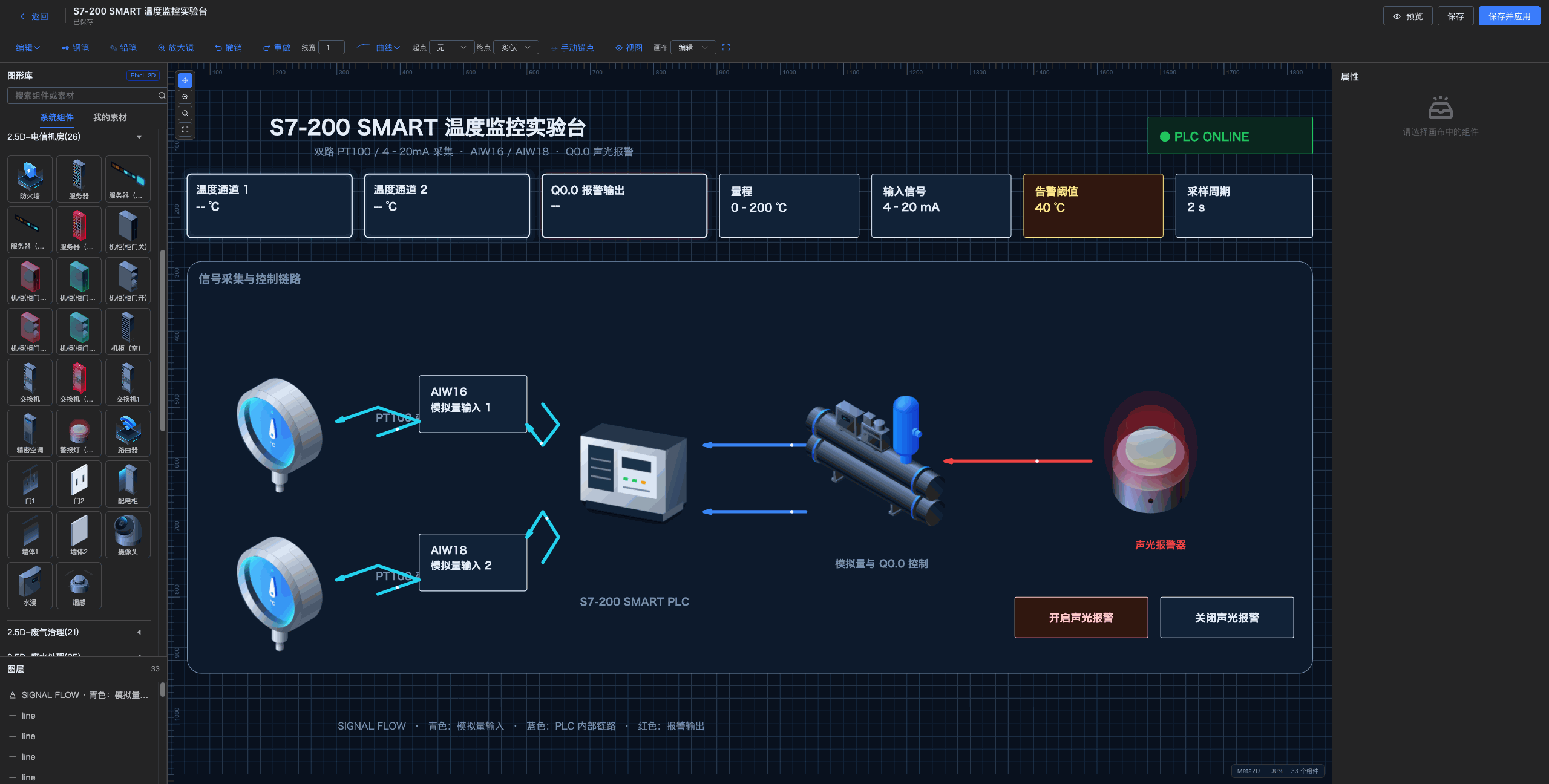The width and height of the screenshot is (1549, 784).
Task: Pick the 路由器 router component
Action: 128,433
